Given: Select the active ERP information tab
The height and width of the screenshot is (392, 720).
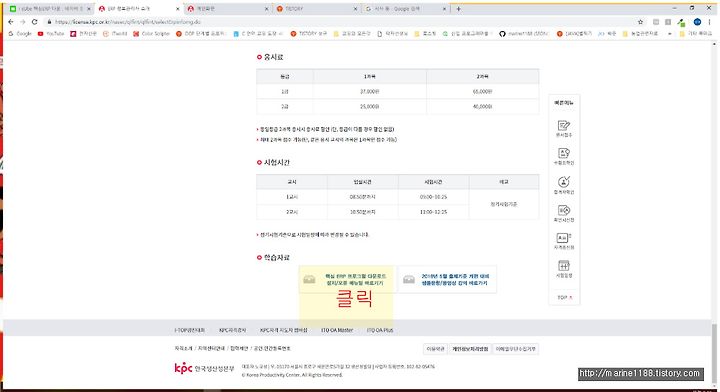Looking at the screenshot, I should pos(138,9).
